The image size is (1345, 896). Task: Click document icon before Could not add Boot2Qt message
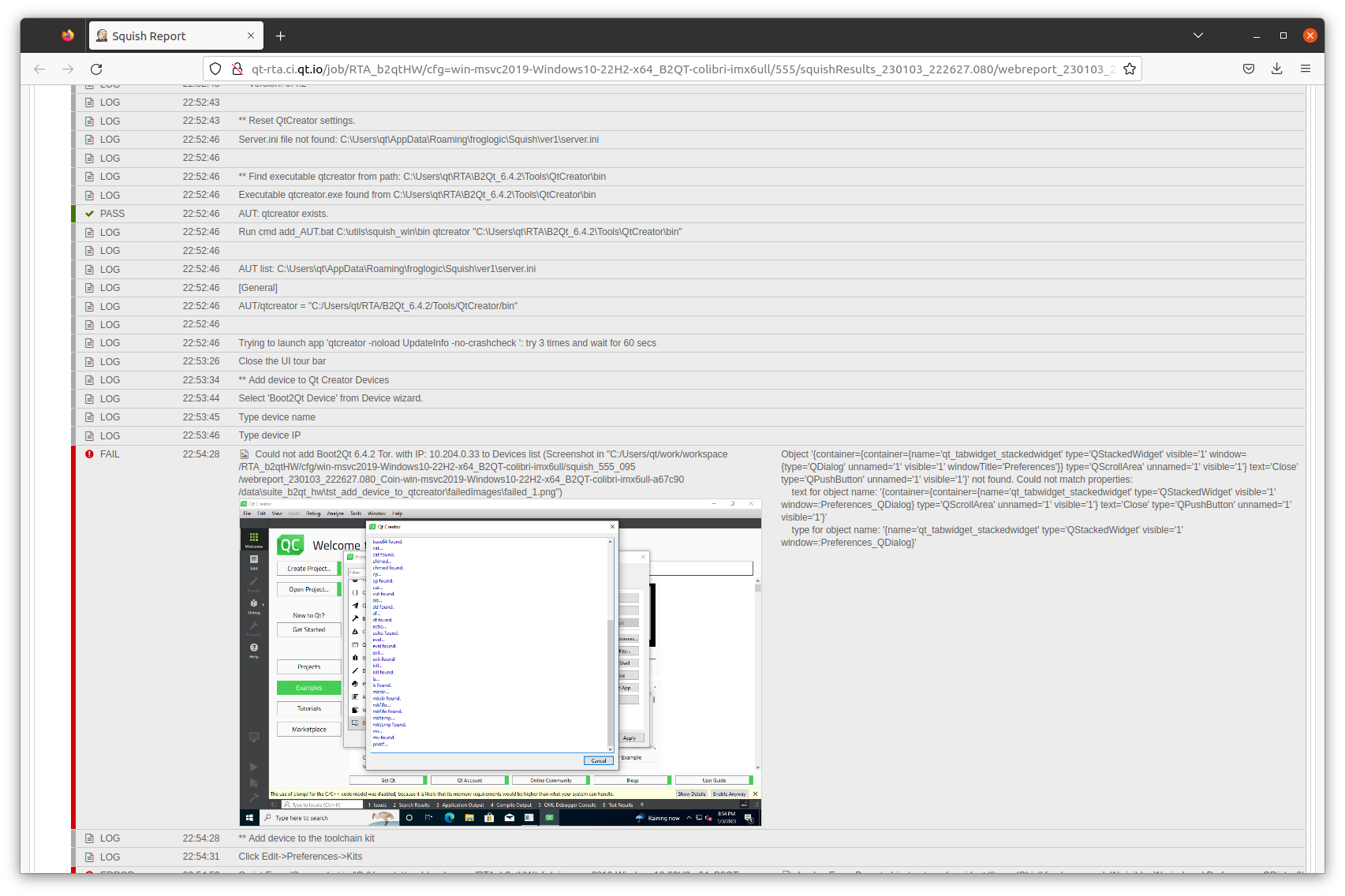(x=245, y=454)
